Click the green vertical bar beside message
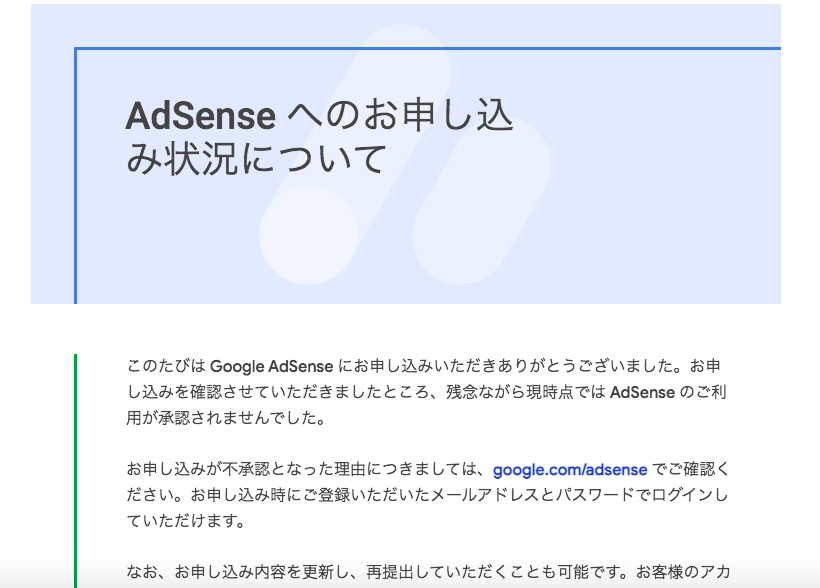The width and height of the screenshot is (820, 588). point(75,471)
